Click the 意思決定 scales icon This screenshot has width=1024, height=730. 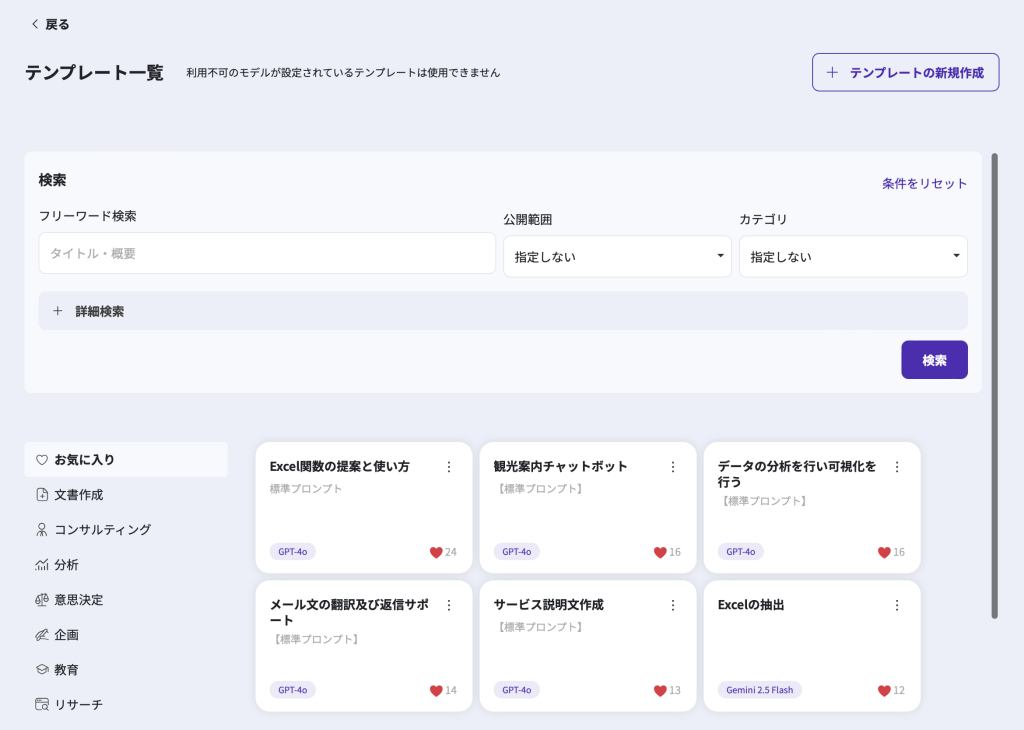(x=42, y=600)
